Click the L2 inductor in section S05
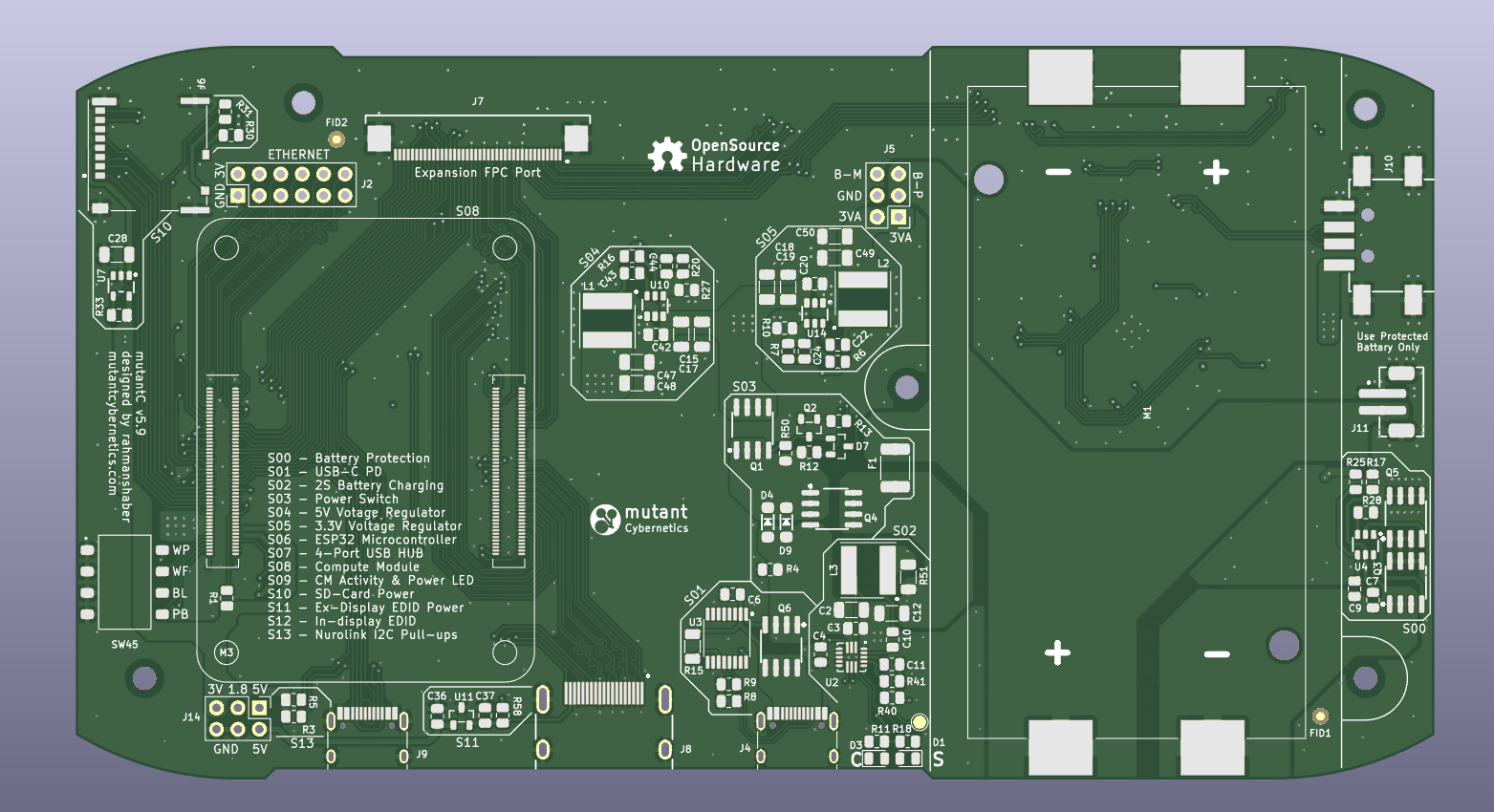This screenshot has width=1494, height=812. coord(862,298)
